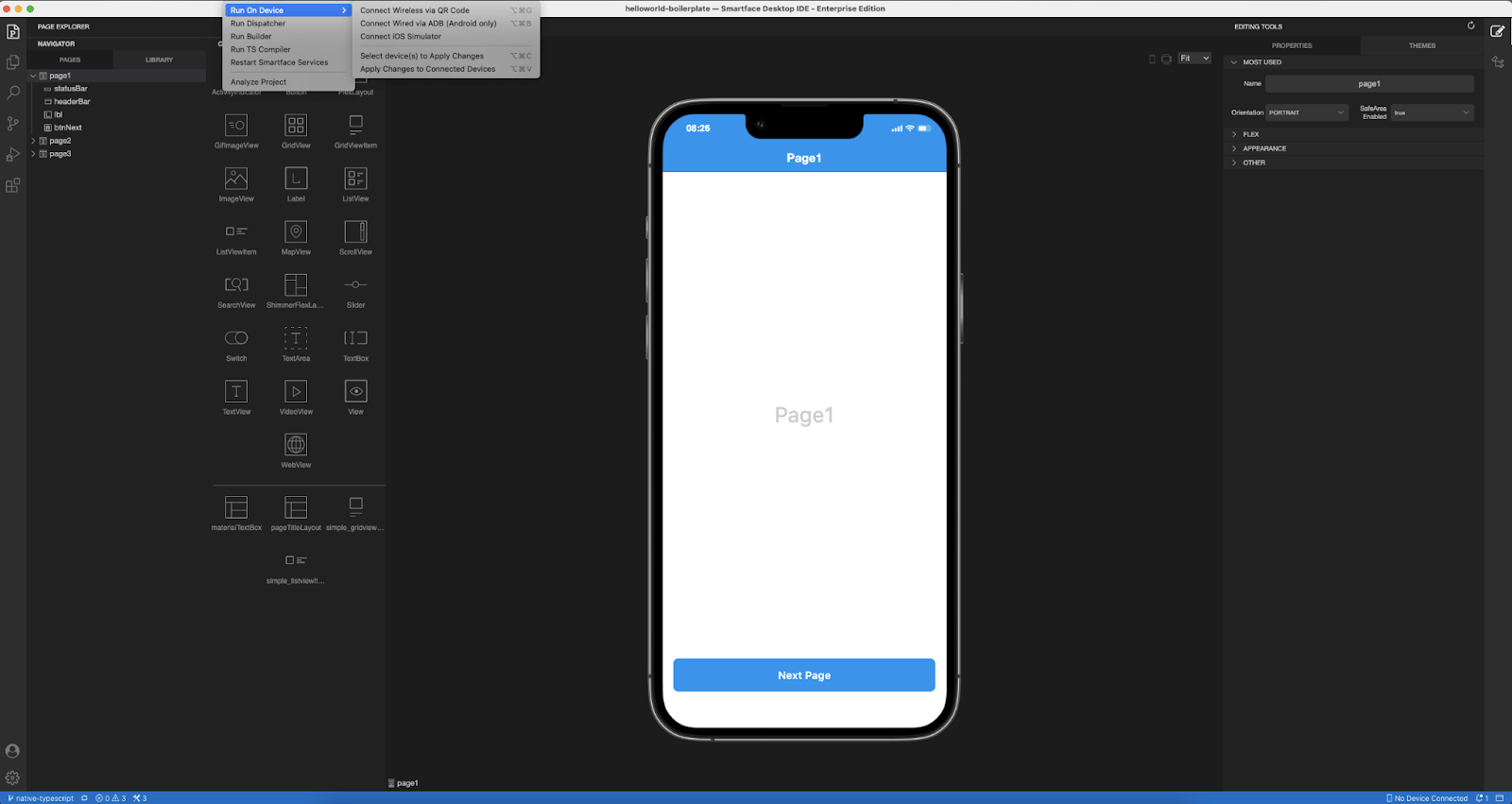Switch to the LIBRARY tab
The image size is (1512, 804).
point(159,60)
